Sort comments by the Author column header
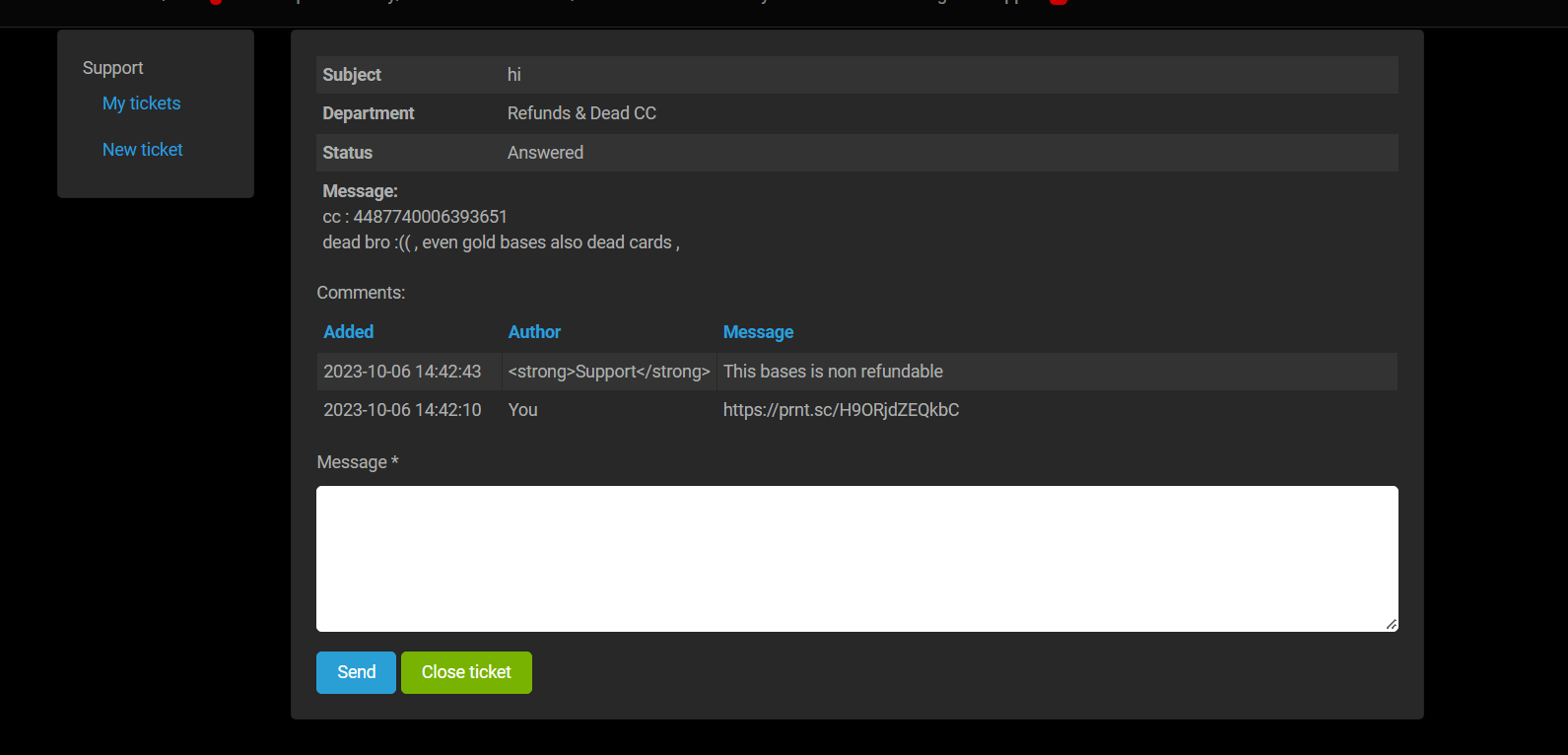Screen dimensions: 1568x755 (x=534, y=332)
